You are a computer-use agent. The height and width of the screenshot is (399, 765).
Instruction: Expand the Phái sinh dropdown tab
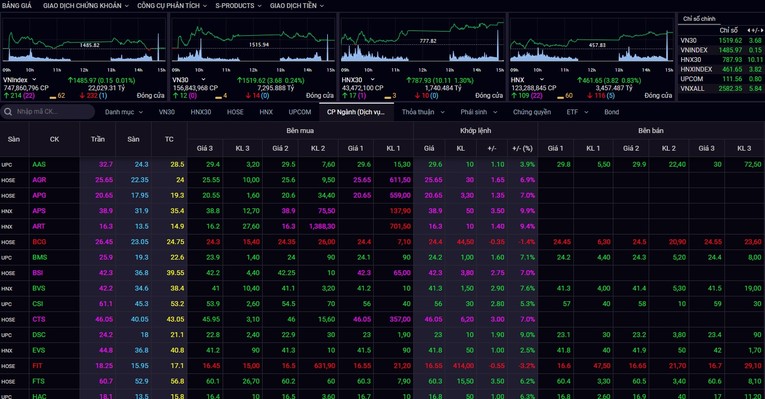pyautogui.click(x=479, y=112)
